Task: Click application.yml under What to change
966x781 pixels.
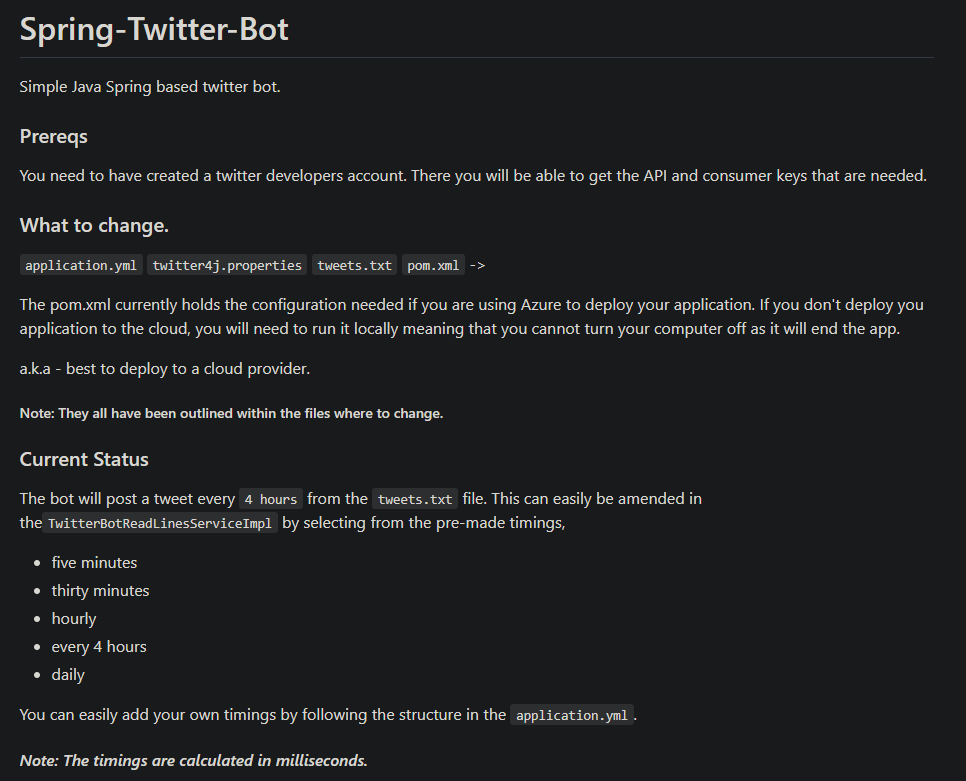Action: click(81, 265)
